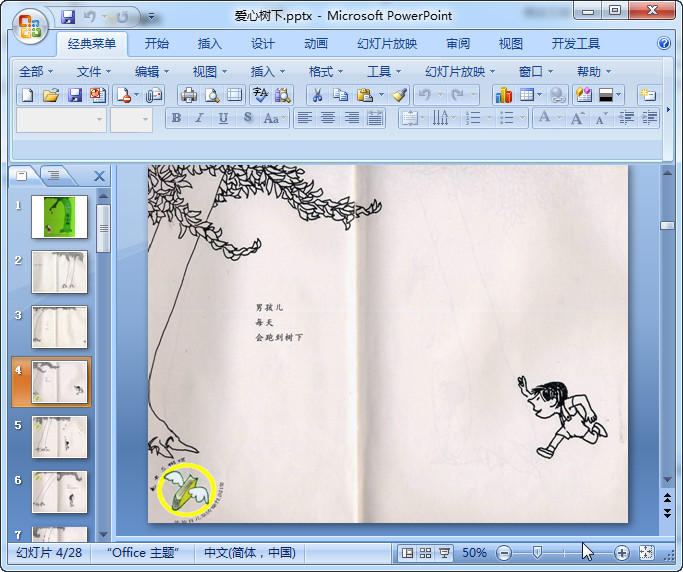Viewport: 683px width, 572px height.
Task: Open the font size combo box
Action: tap(132, 119)
